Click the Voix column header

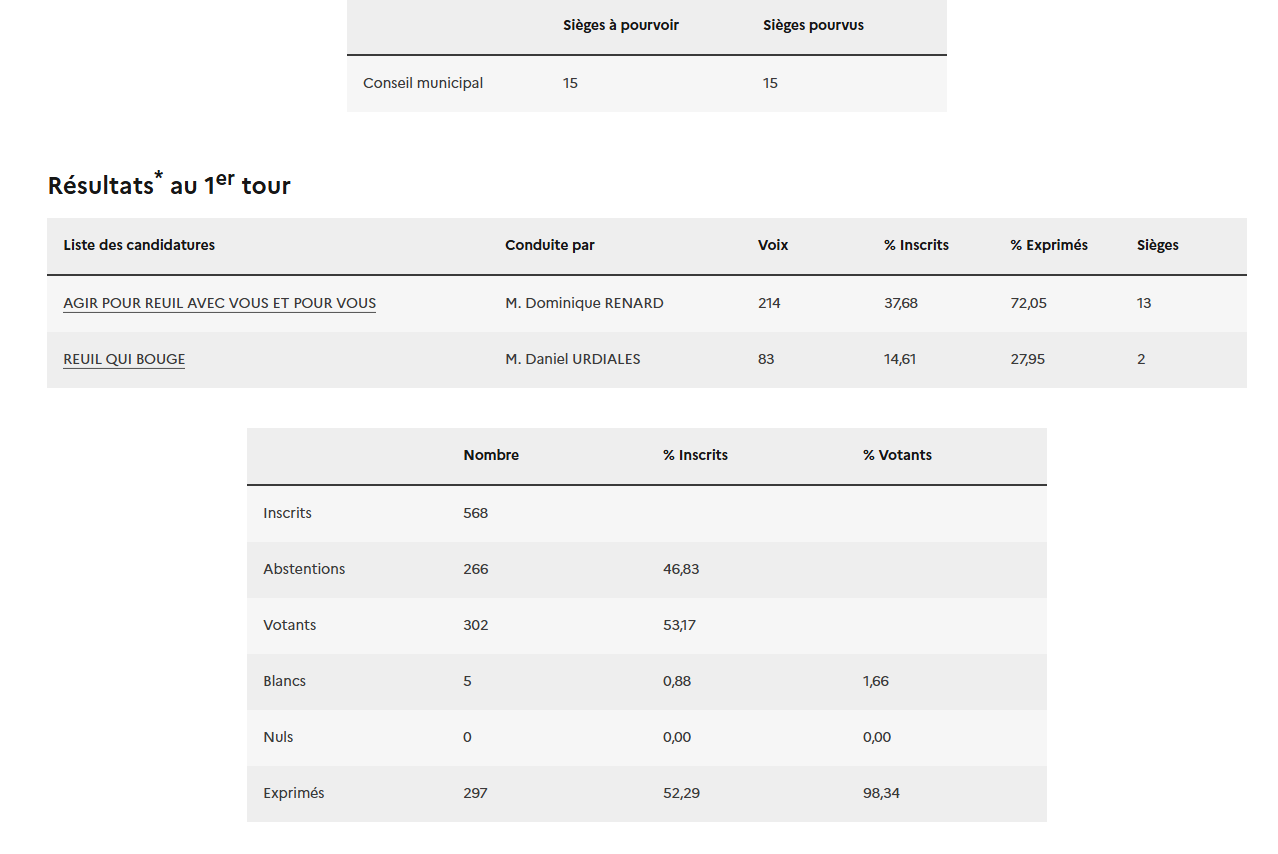[x=773, y=245]
